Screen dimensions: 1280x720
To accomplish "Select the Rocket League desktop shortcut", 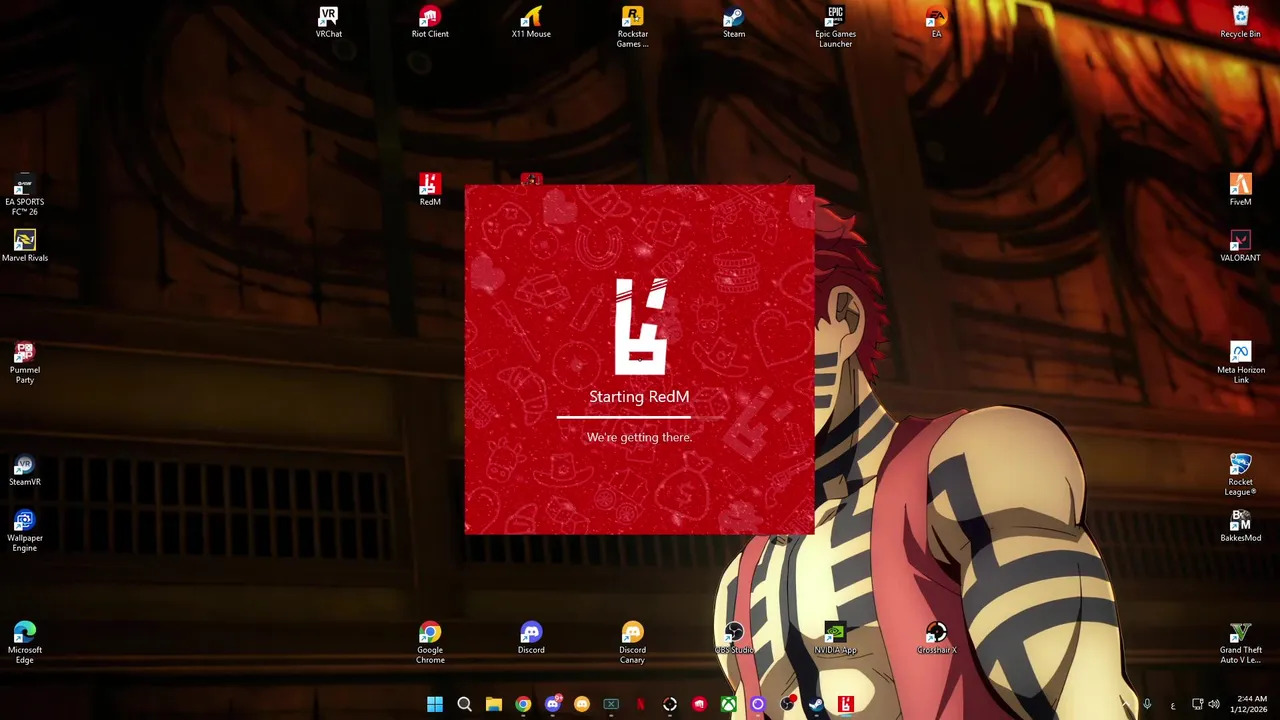I will (x=1240, y=476).
